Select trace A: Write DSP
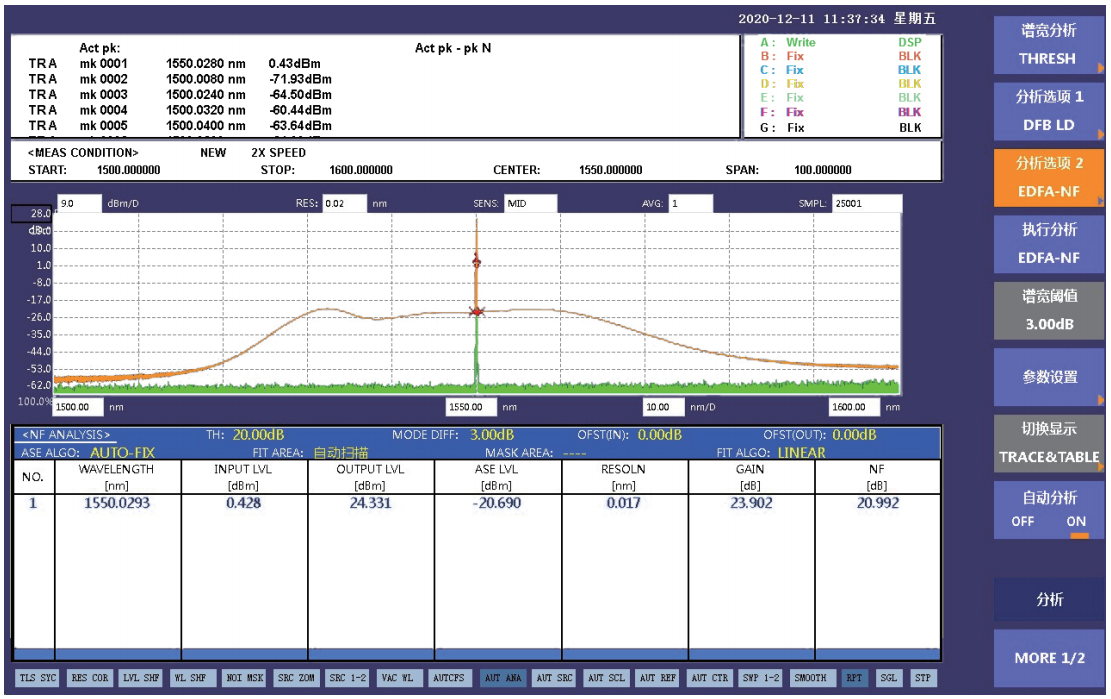The image size is (1111, 699). coord(841,42)
